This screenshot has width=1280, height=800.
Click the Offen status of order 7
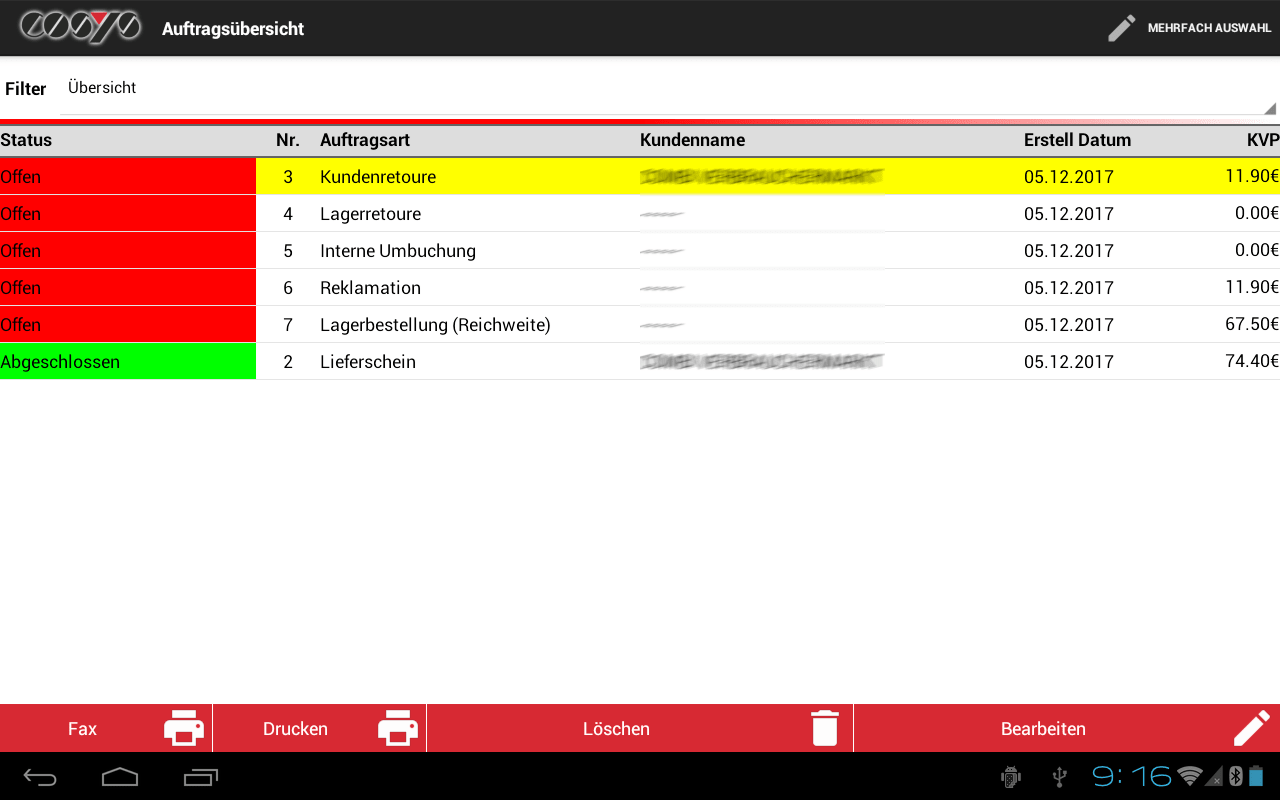(x=128, y=325)
